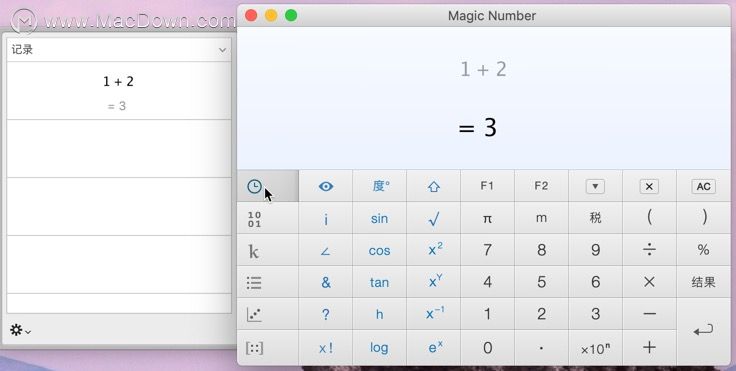Click the digit 4 key
Image resolution: width=736 pixels, height=371 pixels.
click(x=487, y=282)
